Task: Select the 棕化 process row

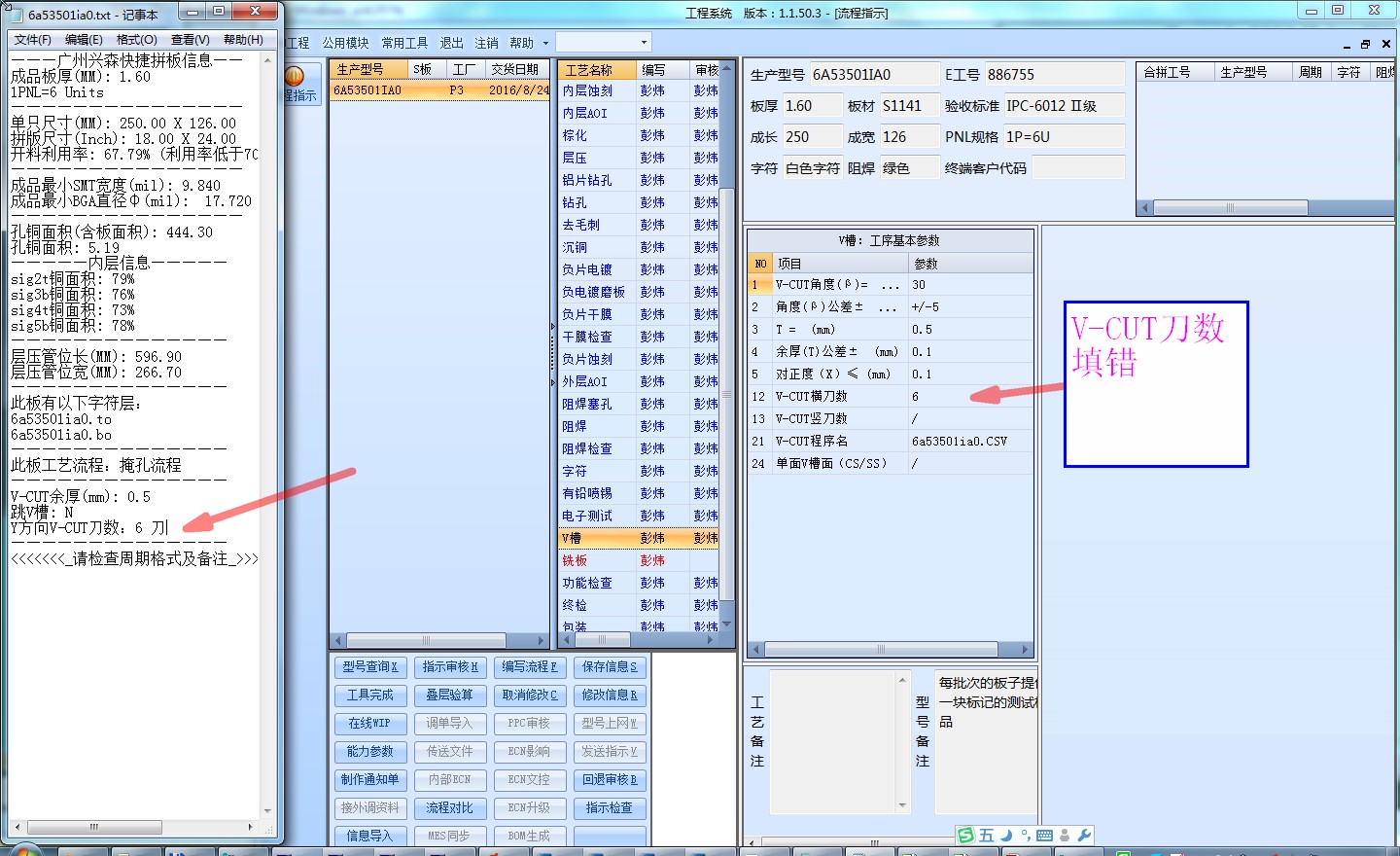Action: coord(639,135)
